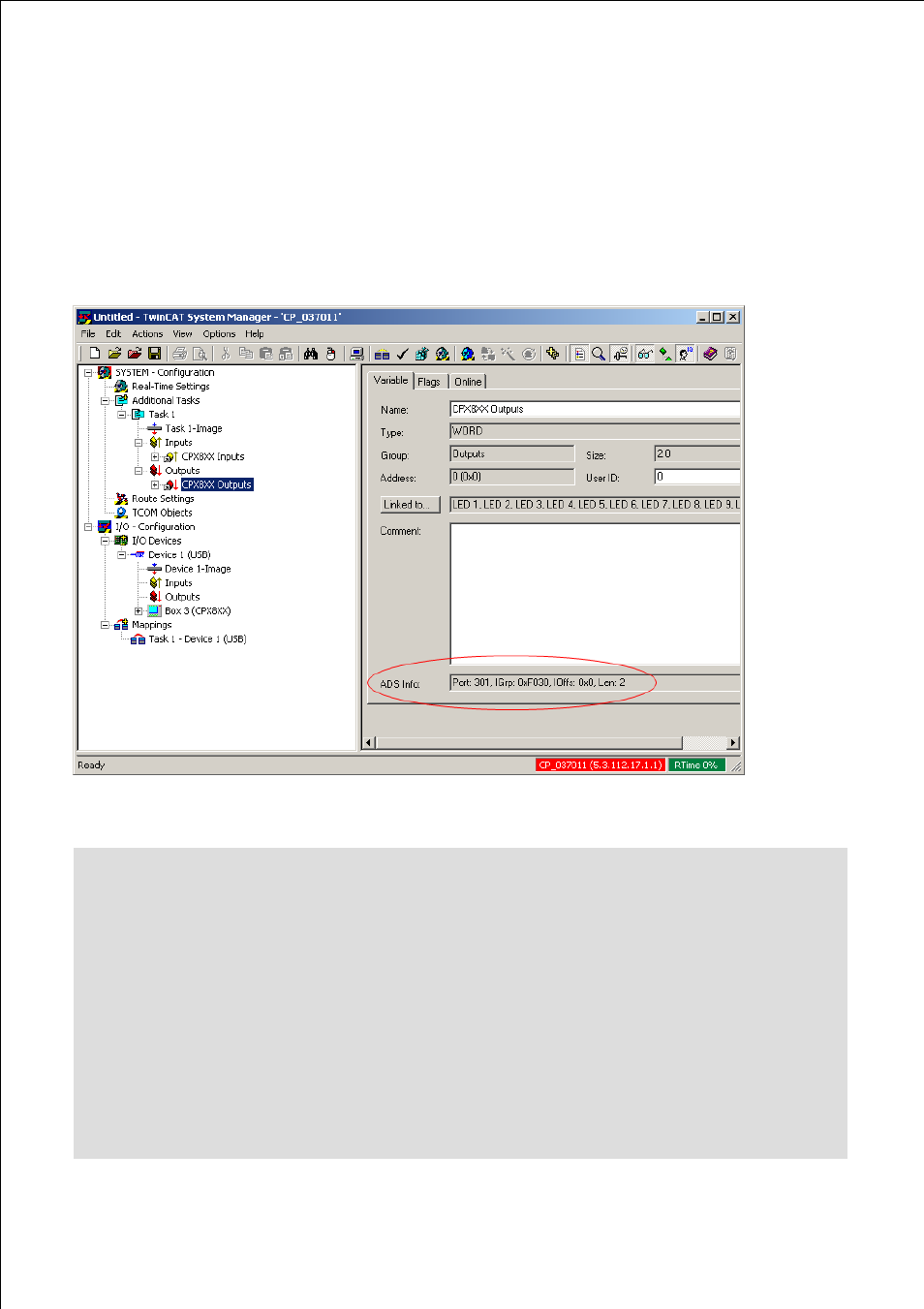Screen dimensions: 924x1309
Task: Click the Task 1-Image icon in tree
Action: point(154,428)
